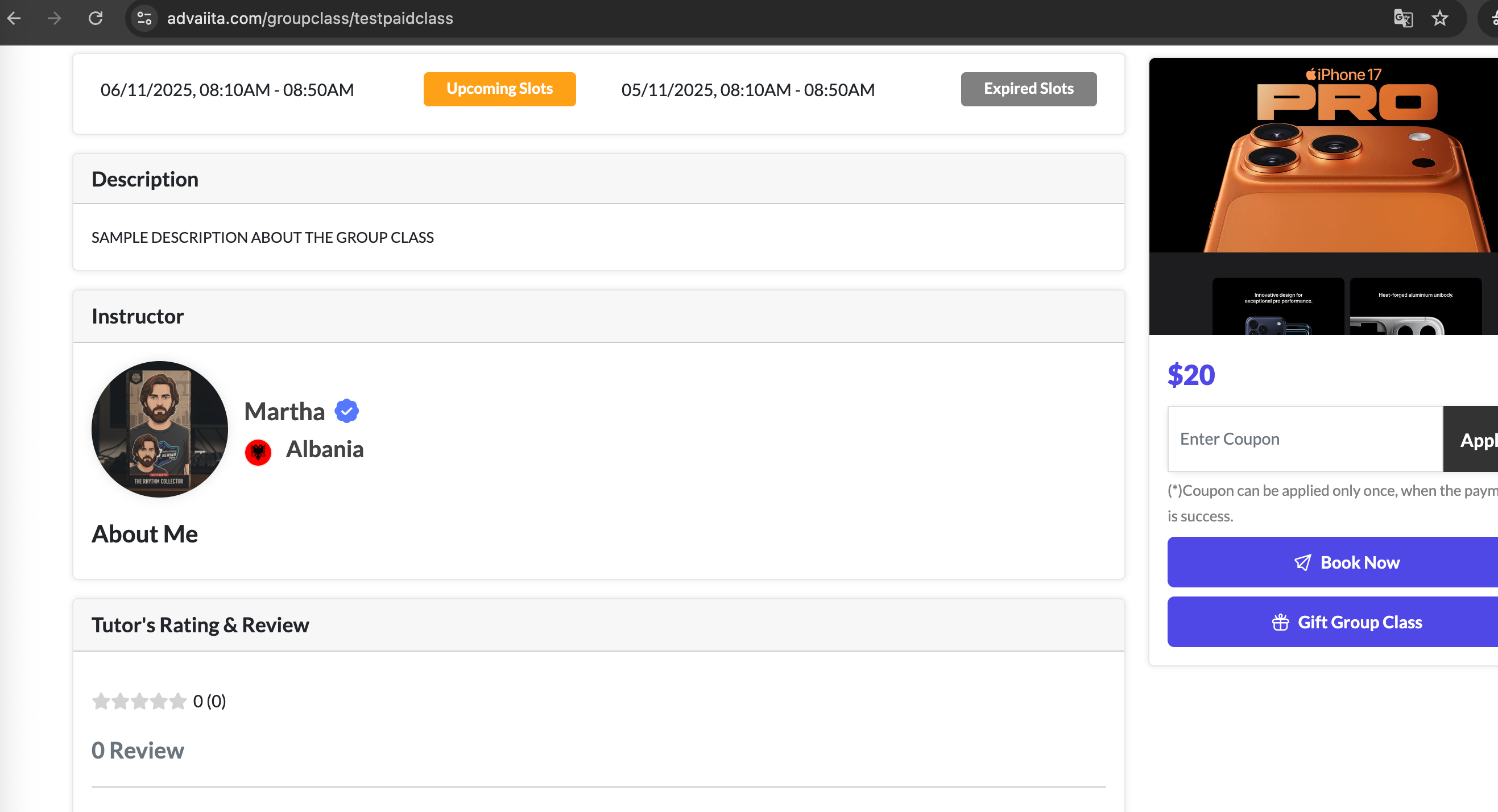This screenshot has width=1498, height=812.
Task: Click the address bar URL
Action: pos(310,19)
